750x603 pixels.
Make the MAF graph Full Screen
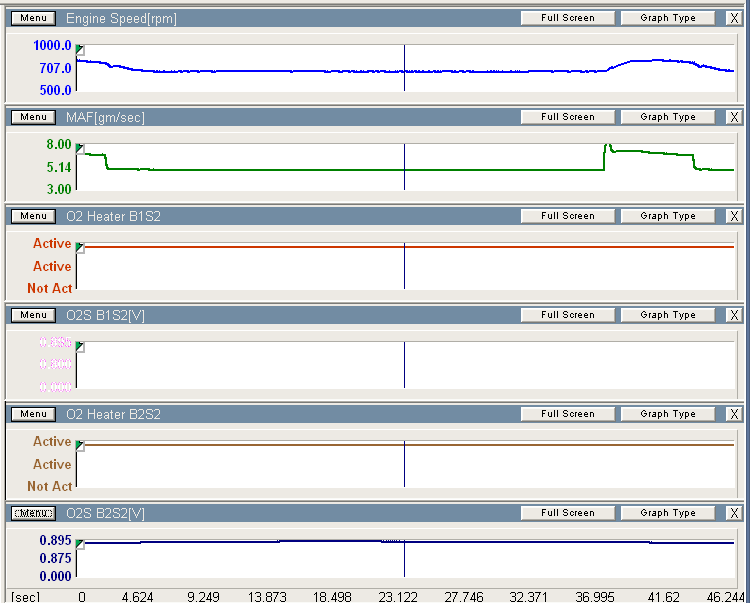(567, 117)
